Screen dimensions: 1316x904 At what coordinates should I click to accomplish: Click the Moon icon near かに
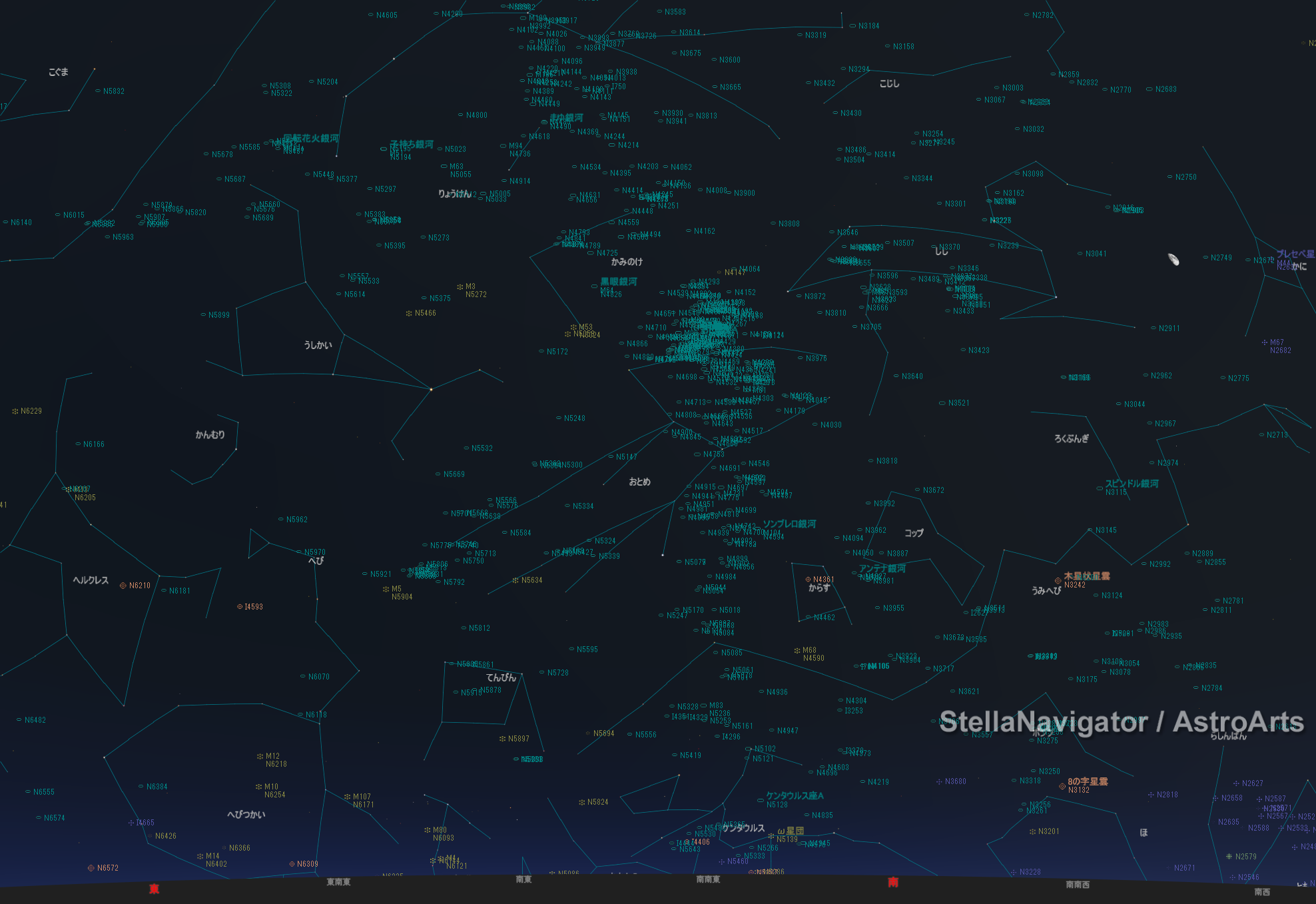1173,259
